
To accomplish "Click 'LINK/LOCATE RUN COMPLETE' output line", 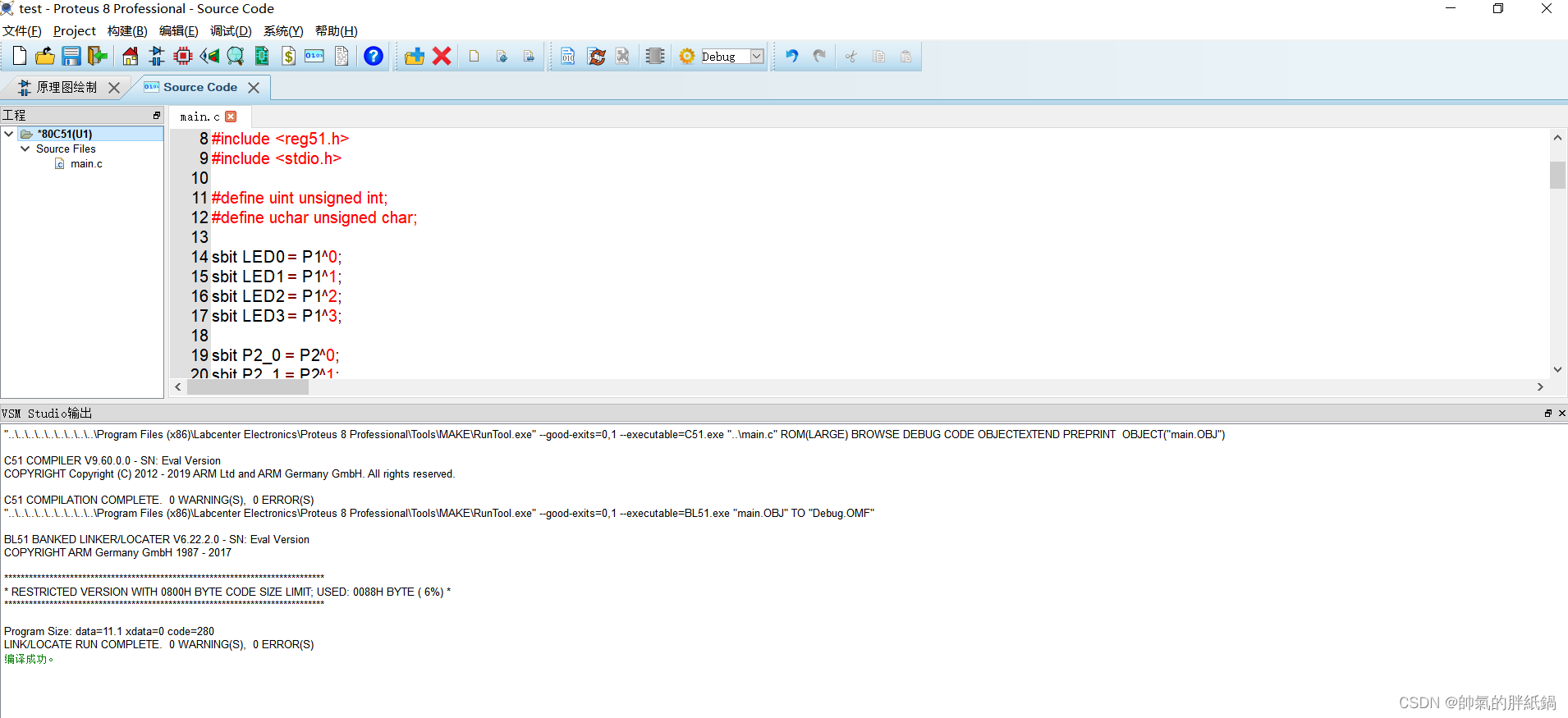I will pos(159,644).
